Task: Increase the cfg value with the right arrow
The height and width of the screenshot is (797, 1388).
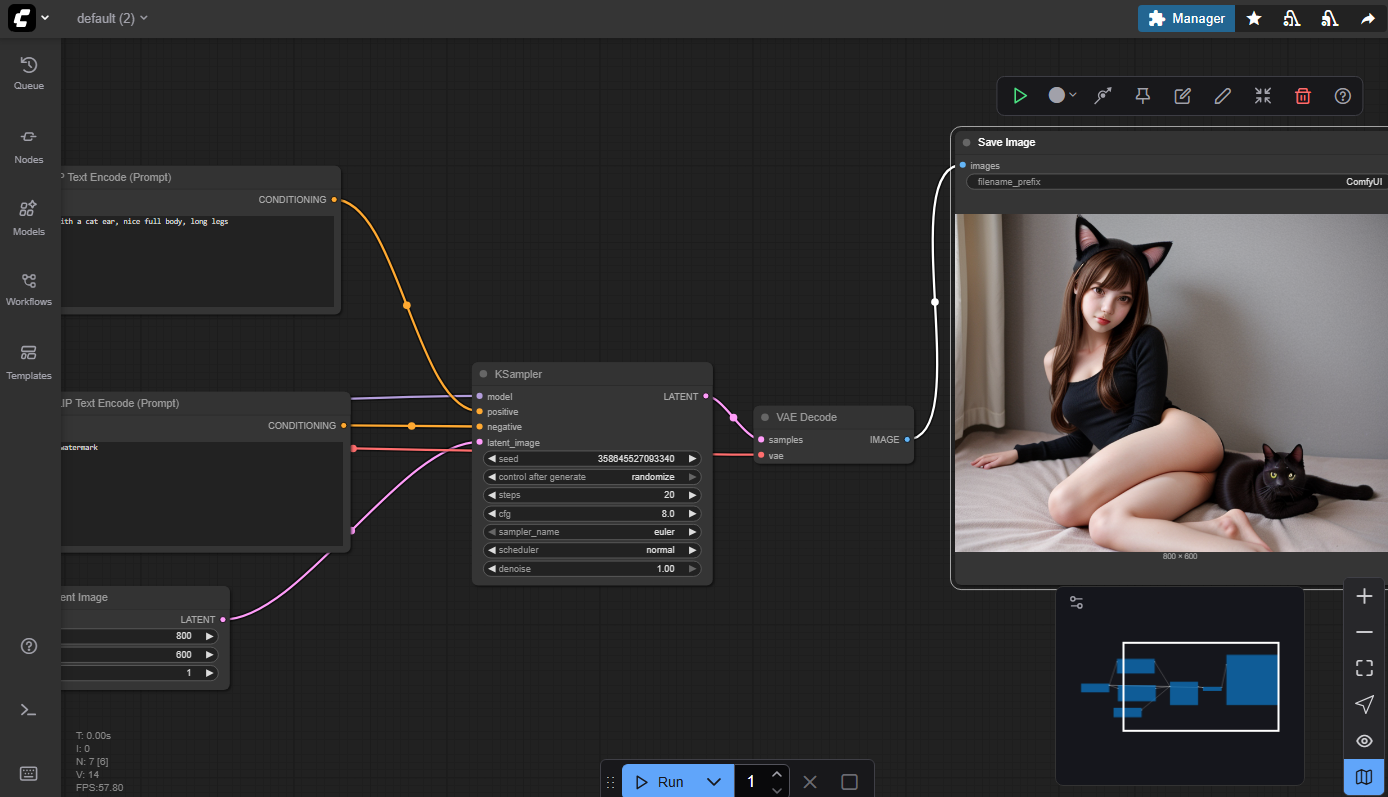Action: [x=692, y=514]
